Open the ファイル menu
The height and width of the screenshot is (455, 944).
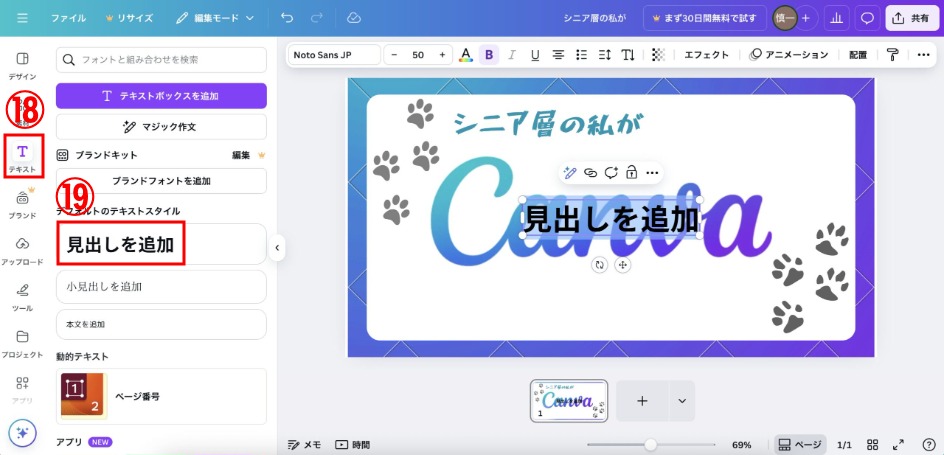67,18
